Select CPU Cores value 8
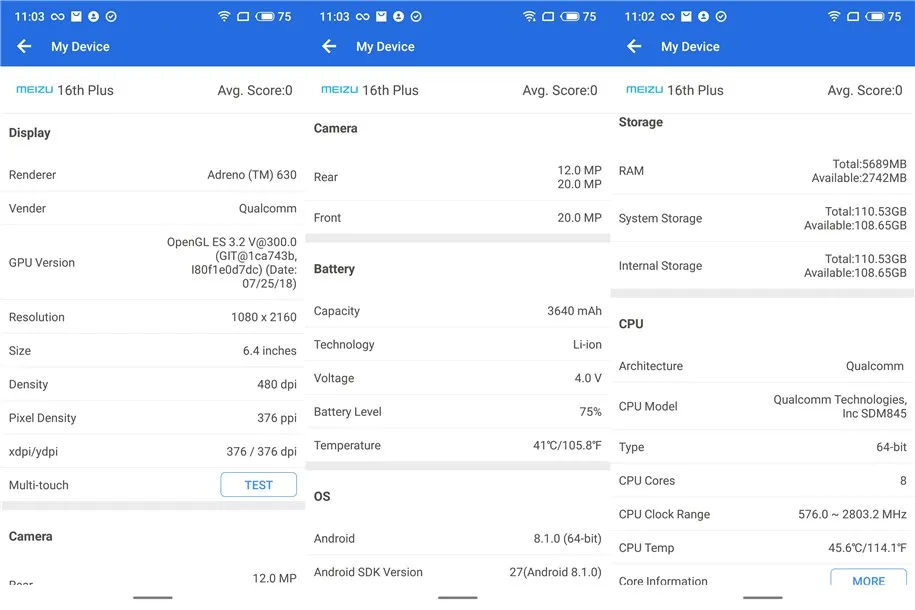 click(x=903, y=480)
